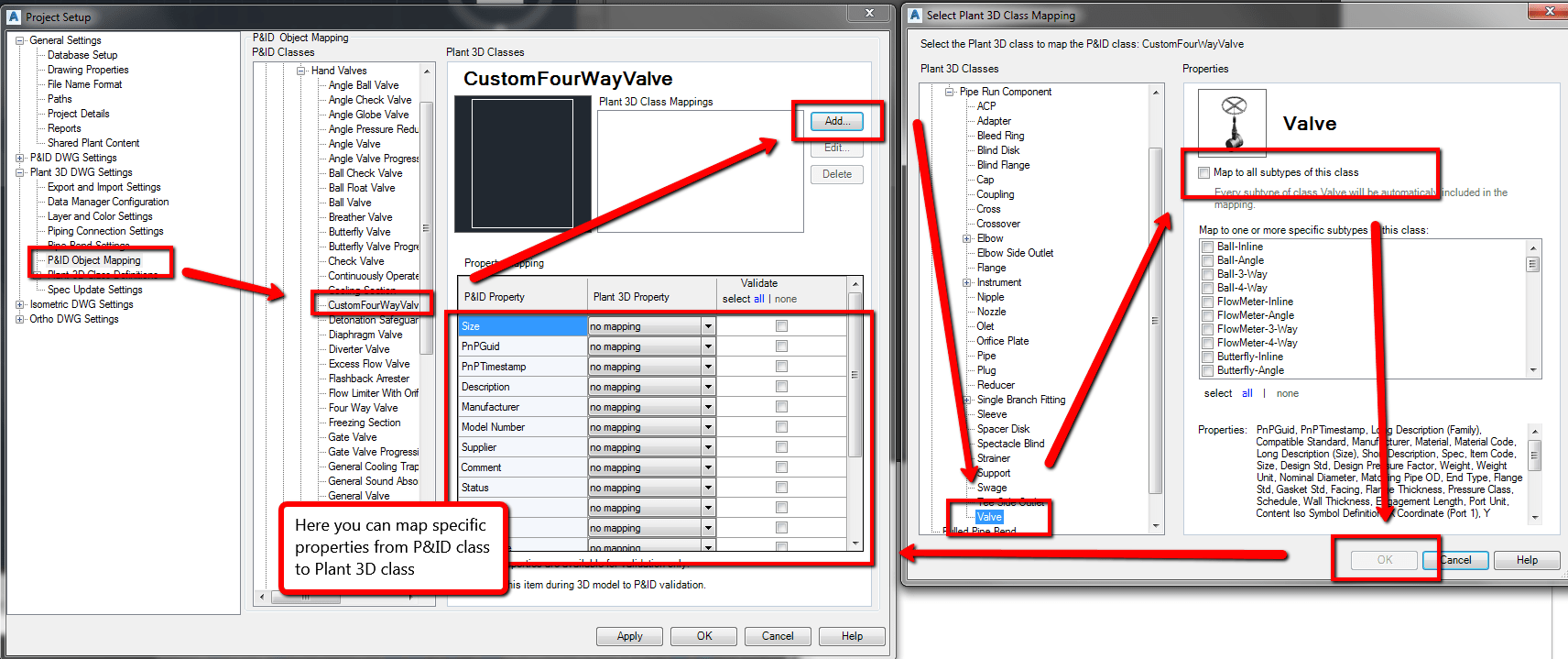Screen dimensions: 1568x659
Task: Click 'none' link under subtypes list
Action: (x=1288, y=393)
